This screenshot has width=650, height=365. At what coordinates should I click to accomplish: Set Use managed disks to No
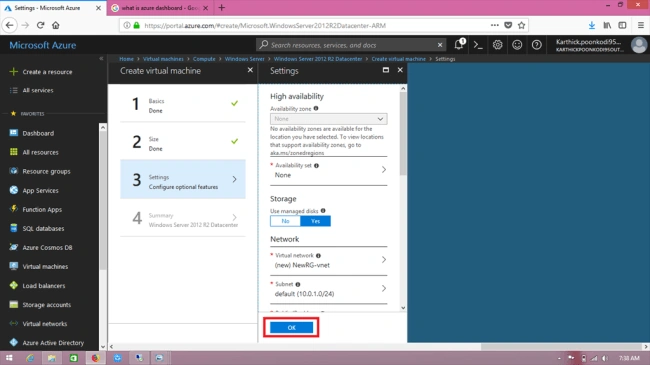(x=285, y=221)
